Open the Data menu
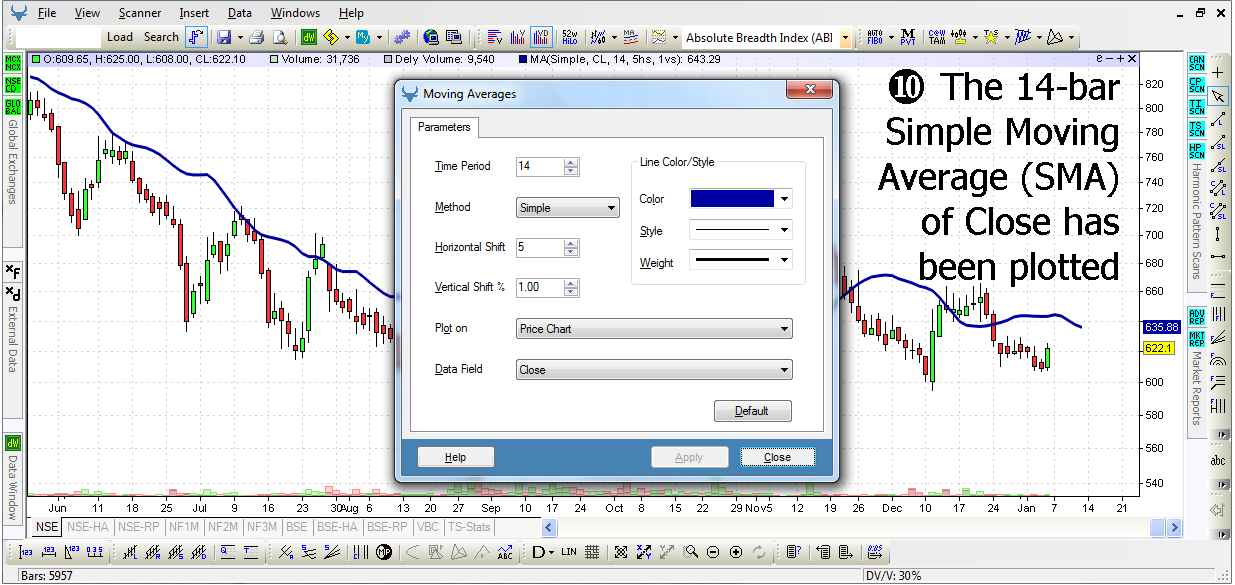This screenshot has height=585, width=1235. coord(240,13)
